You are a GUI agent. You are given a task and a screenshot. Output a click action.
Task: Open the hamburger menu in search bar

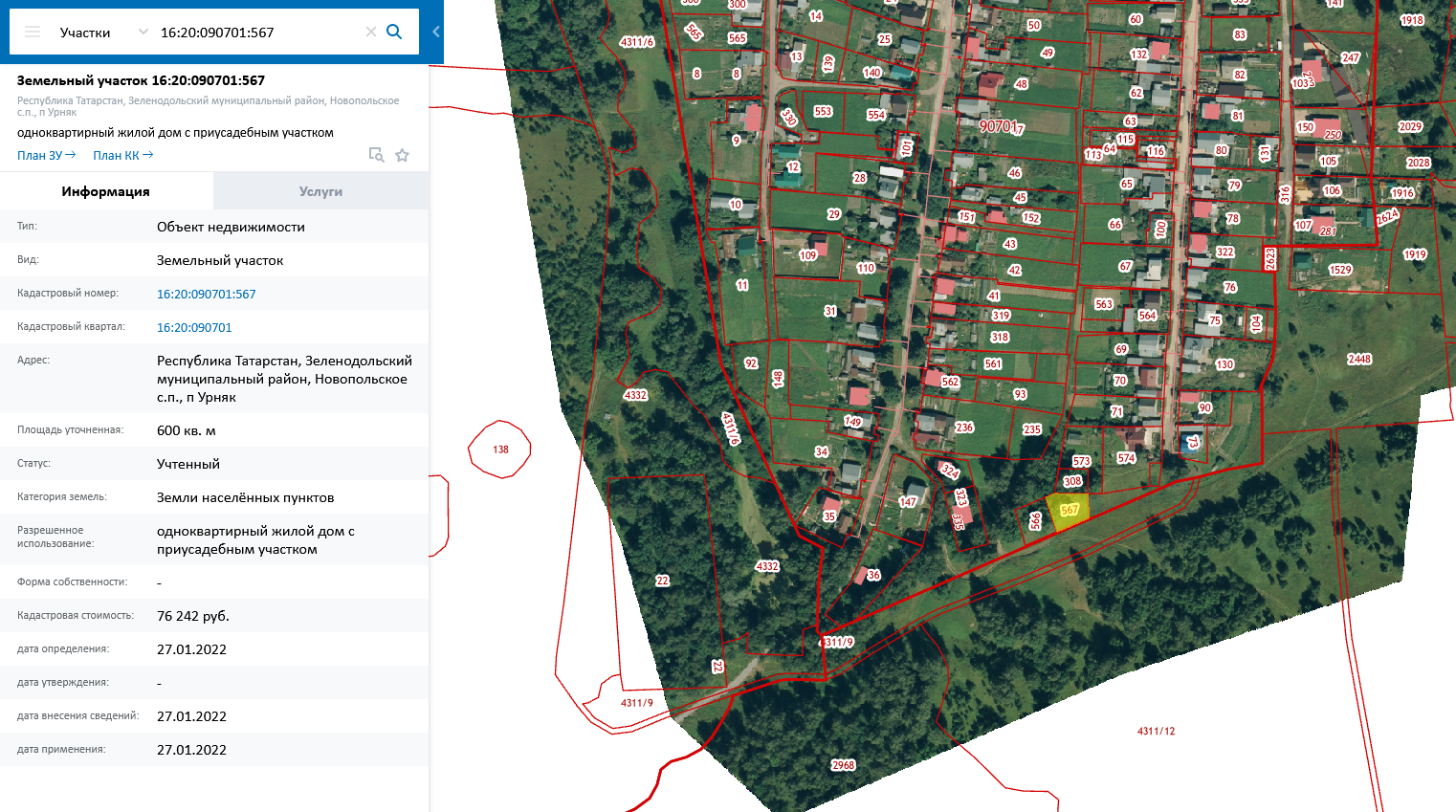pyautogui.click(x=33, y=32)
